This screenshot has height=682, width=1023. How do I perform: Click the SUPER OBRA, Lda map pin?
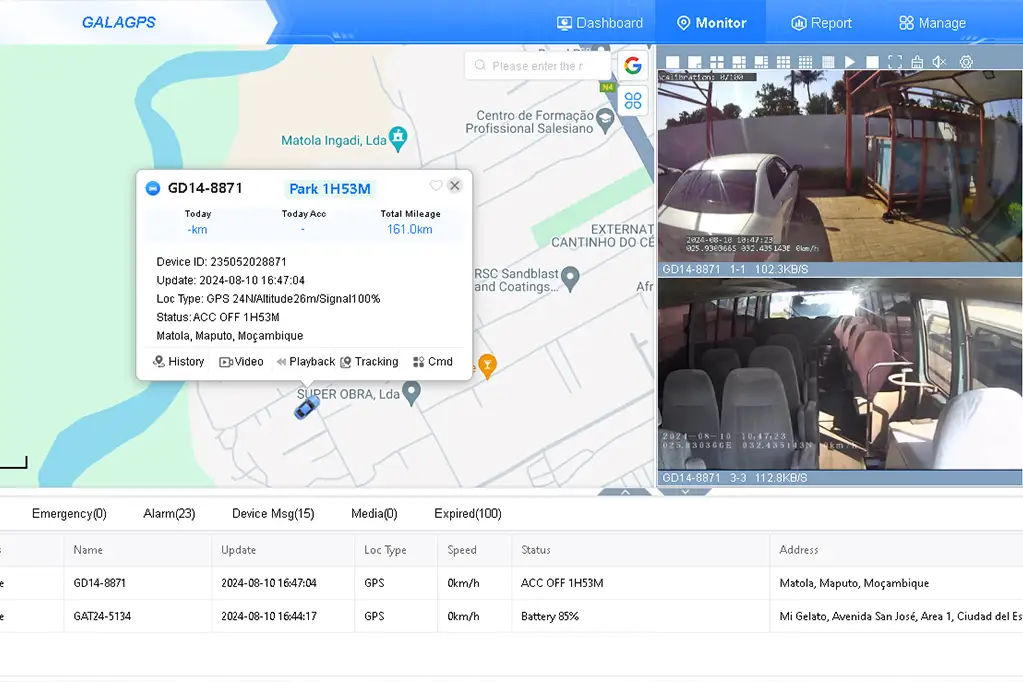[411, 394]
